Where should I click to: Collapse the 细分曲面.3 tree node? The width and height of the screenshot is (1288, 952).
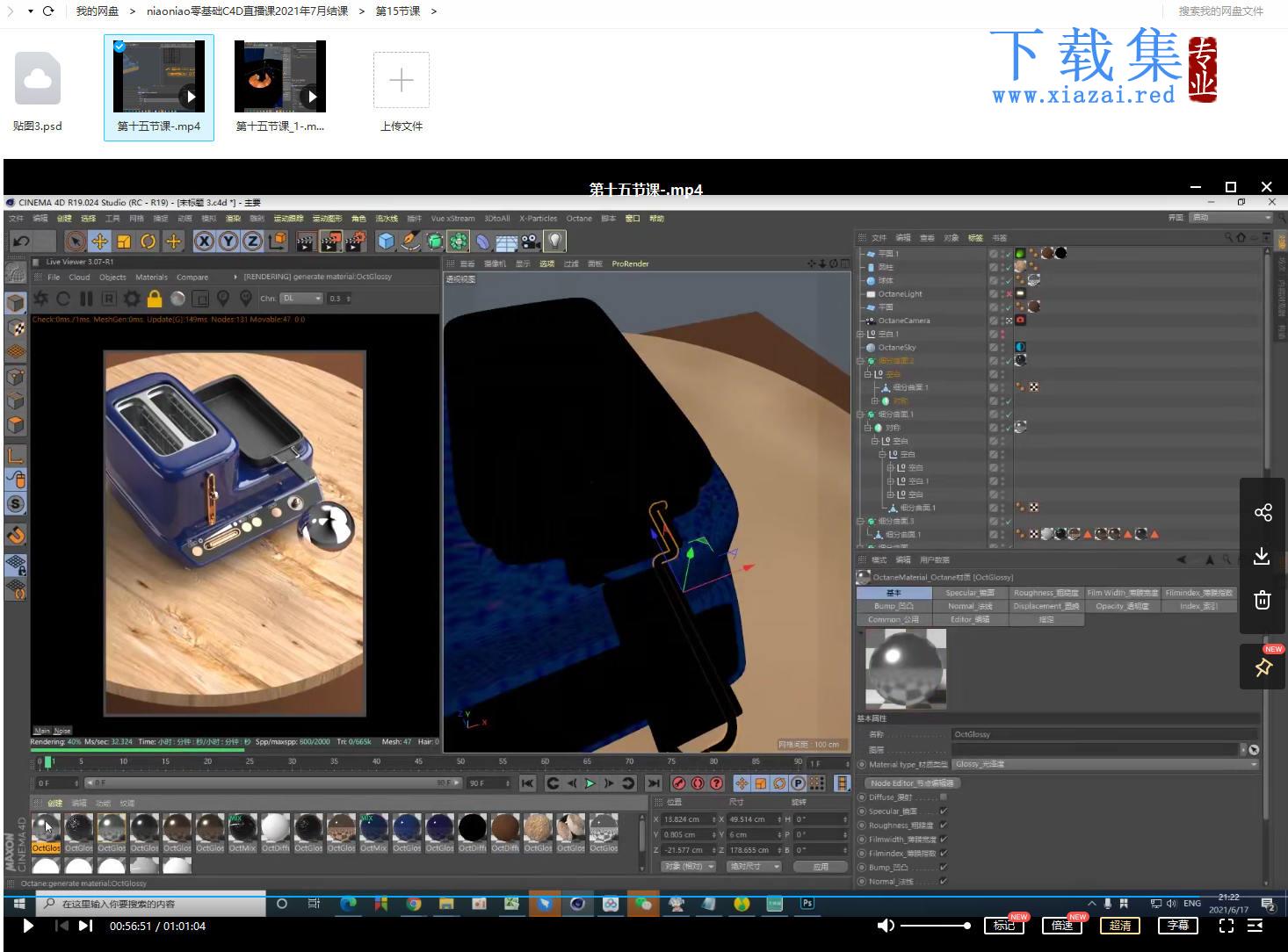[861, 521]
